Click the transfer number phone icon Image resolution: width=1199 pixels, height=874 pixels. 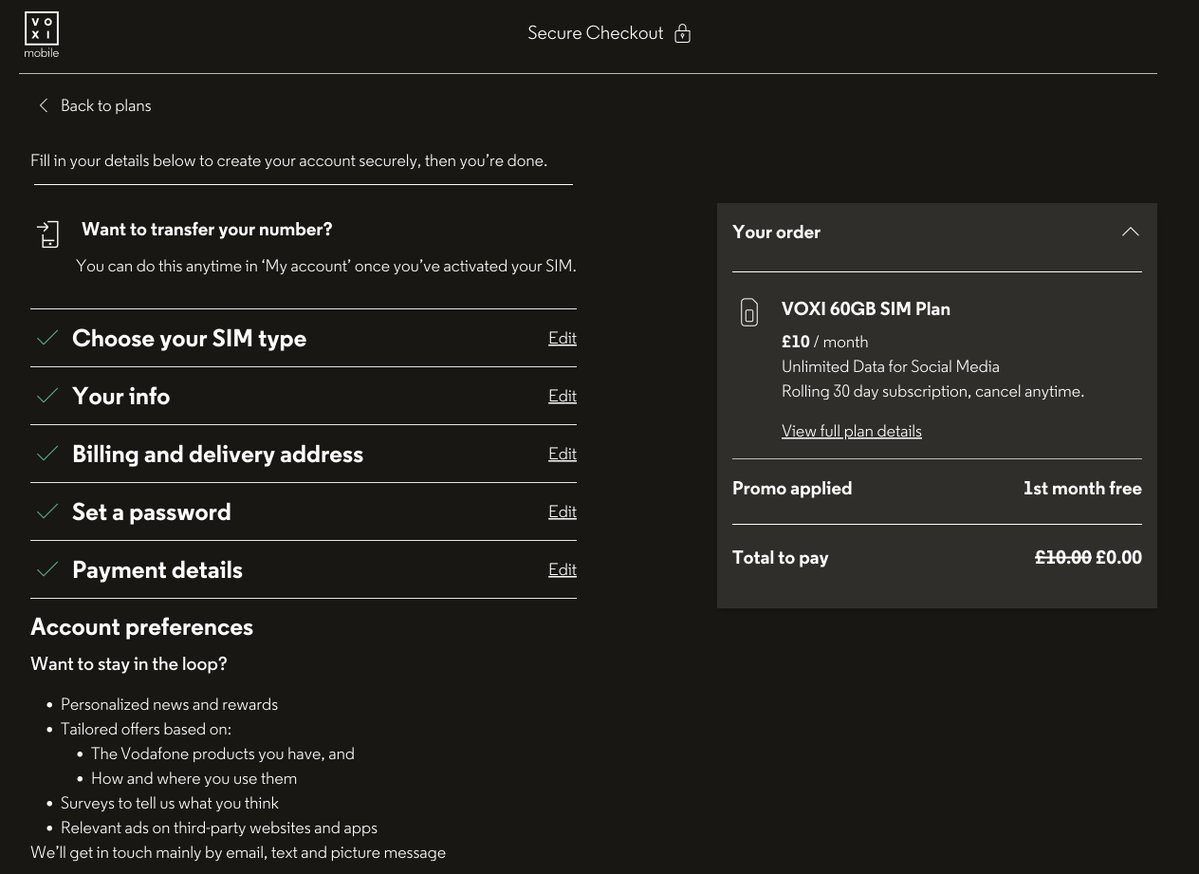click(x=48, y=234)
